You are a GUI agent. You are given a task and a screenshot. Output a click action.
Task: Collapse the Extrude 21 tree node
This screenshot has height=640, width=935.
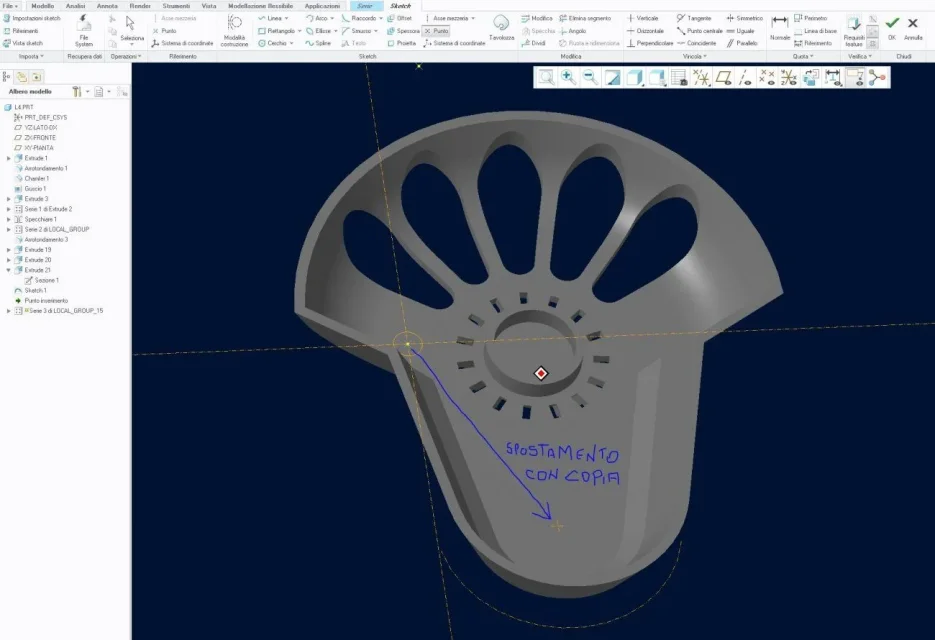click(x=8, y=270)
